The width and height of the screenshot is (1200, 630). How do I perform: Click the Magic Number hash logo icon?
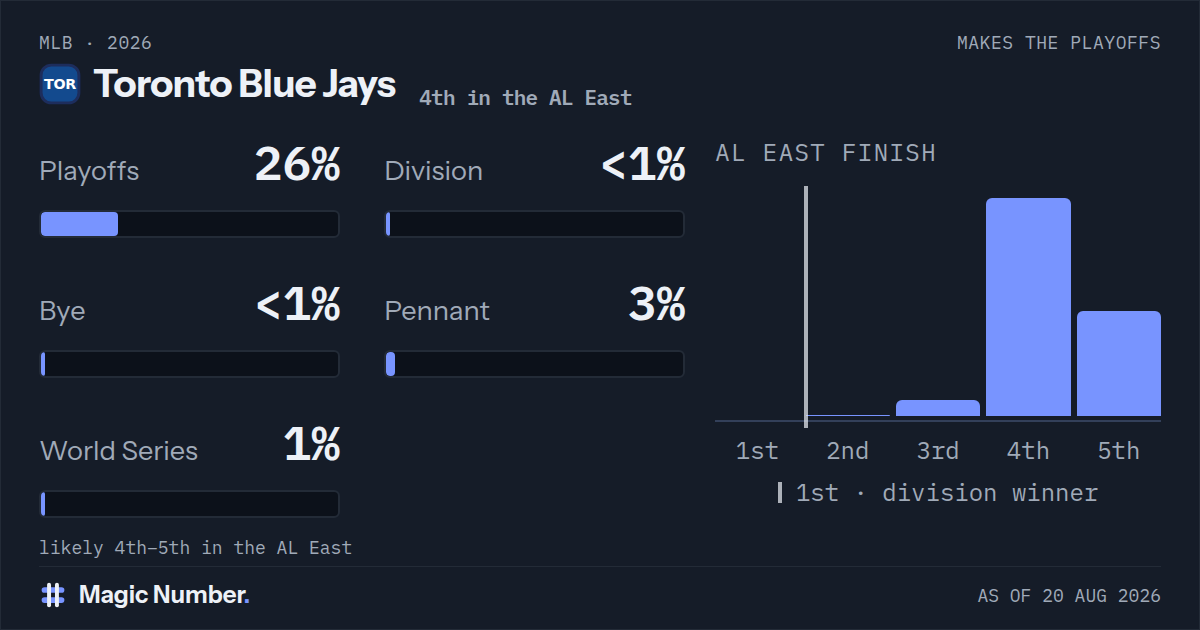click(x=53, y=595)
